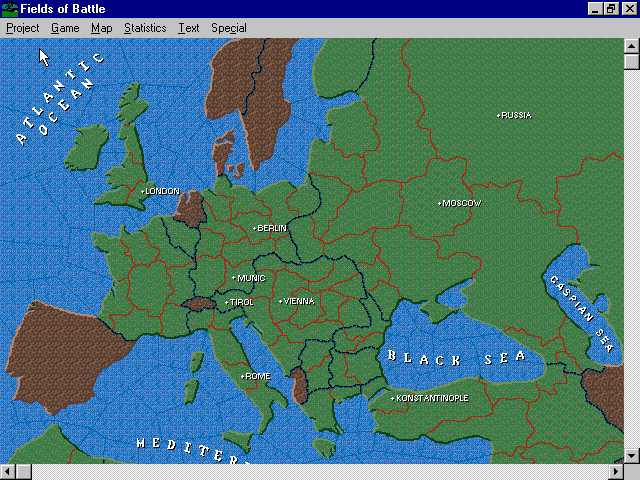Viewport: 640px width, 480px height.
Task: Restore the Fields of Battle window
Action: [x=611, y=9]
